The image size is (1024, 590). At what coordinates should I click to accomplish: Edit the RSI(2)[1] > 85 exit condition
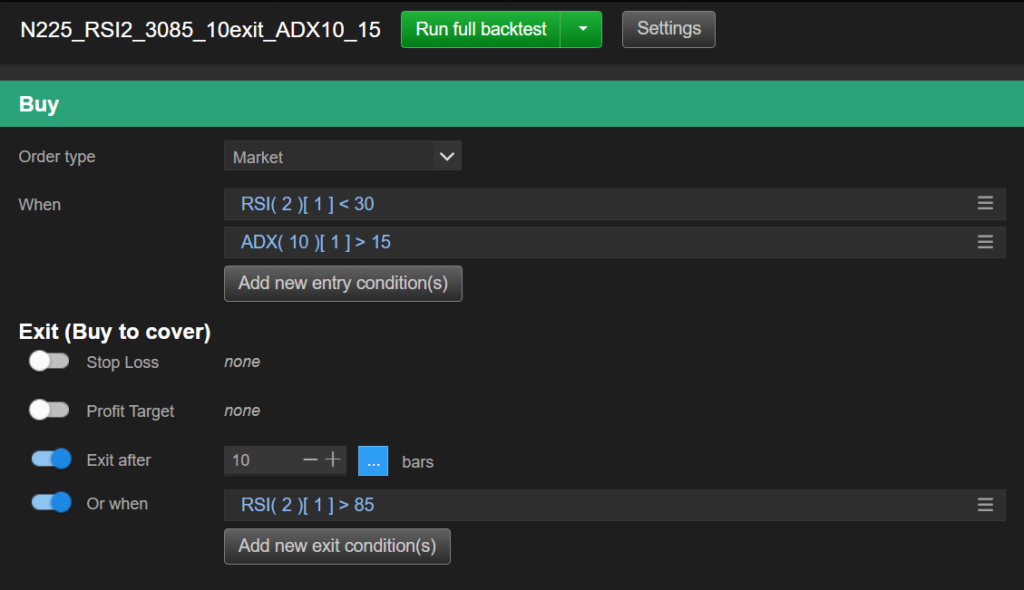[308, 505]
